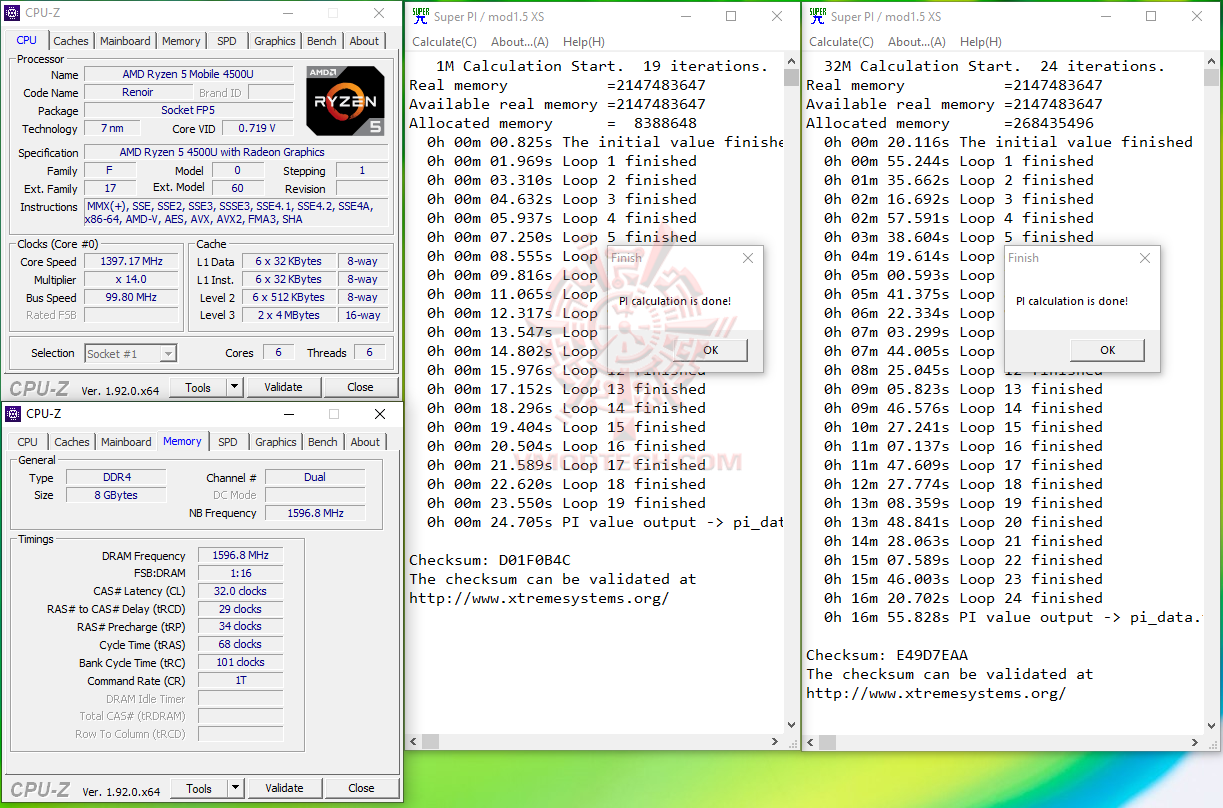Screen dimensions: 1223x808
Task: Click Checksum E49D7EAA text in 32M window
Action: 887,655
